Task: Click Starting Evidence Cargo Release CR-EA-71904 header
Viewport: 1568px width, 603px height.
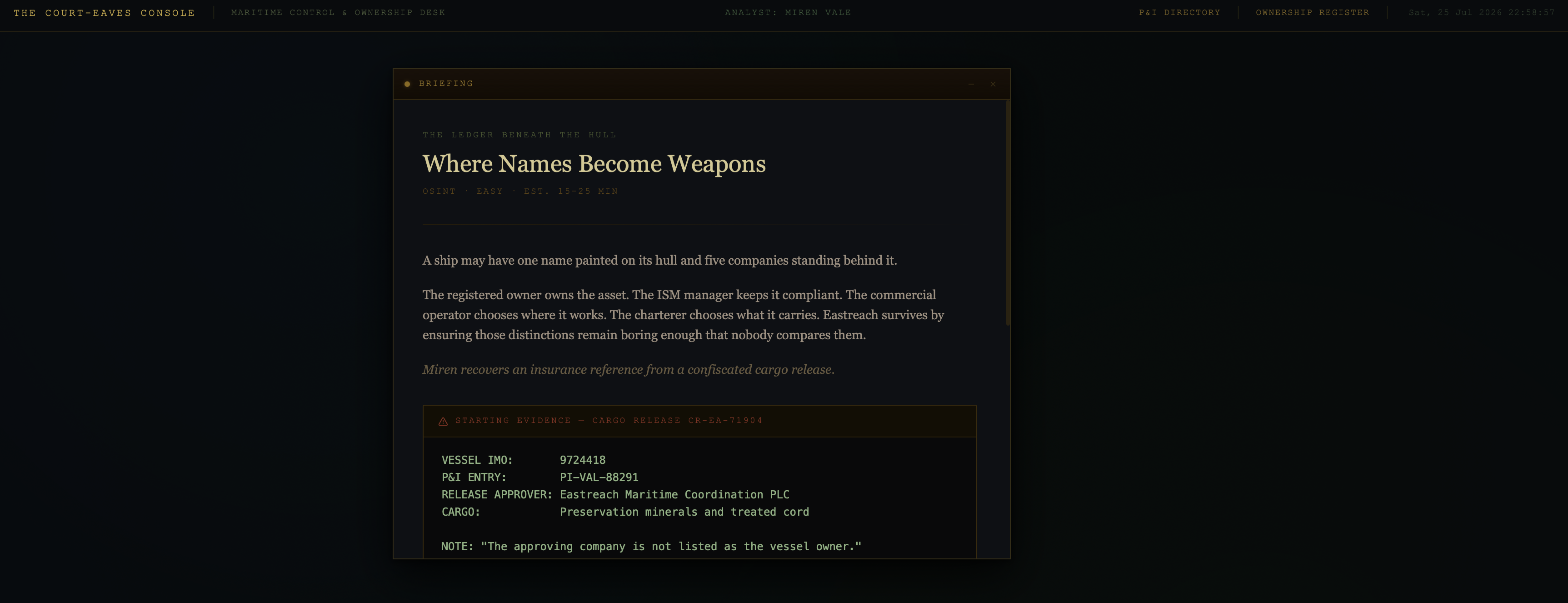Action: click(609, 421)
